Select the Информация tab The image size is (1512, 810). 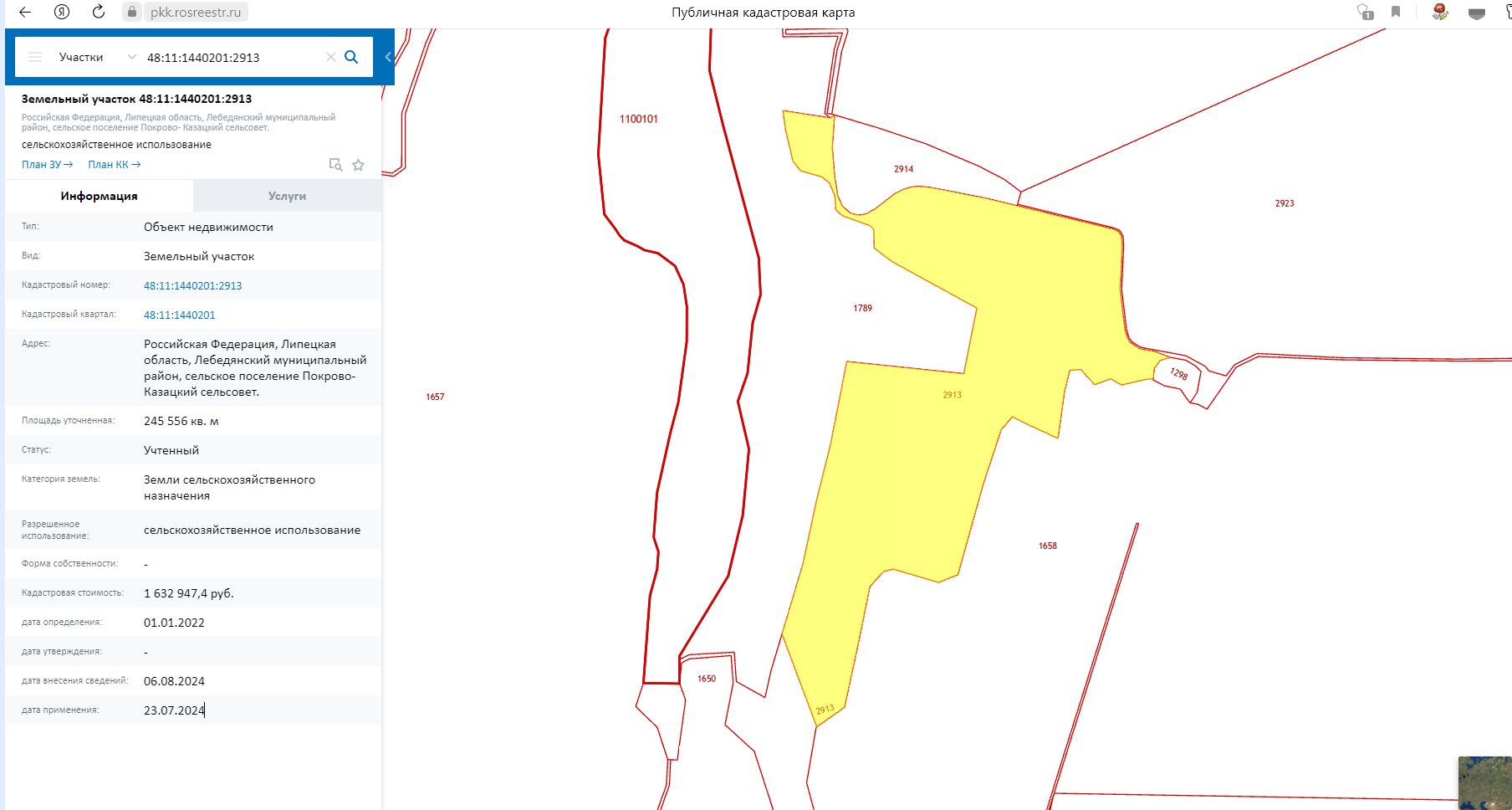point(99,196)
